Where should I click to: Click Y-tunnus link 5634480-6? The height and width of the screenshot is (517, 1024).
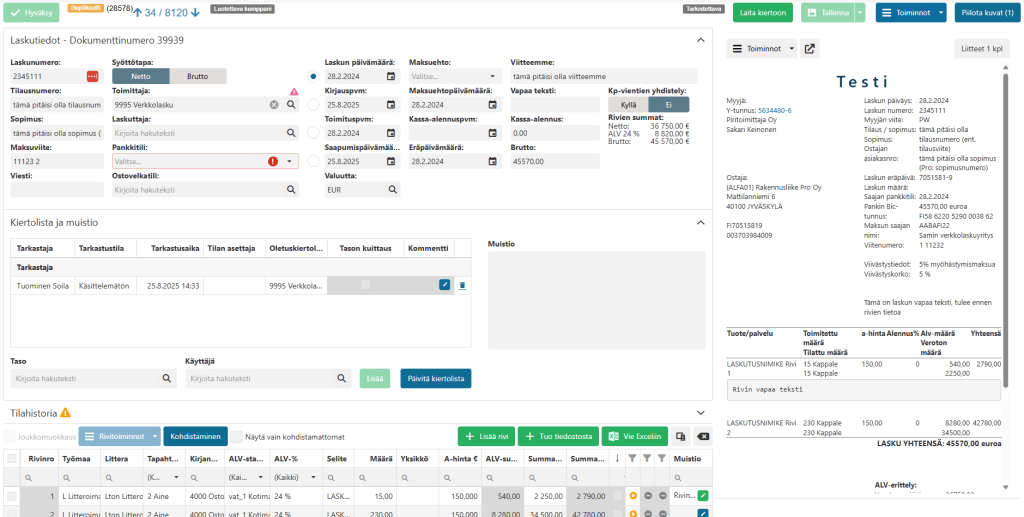coord(775,110)
